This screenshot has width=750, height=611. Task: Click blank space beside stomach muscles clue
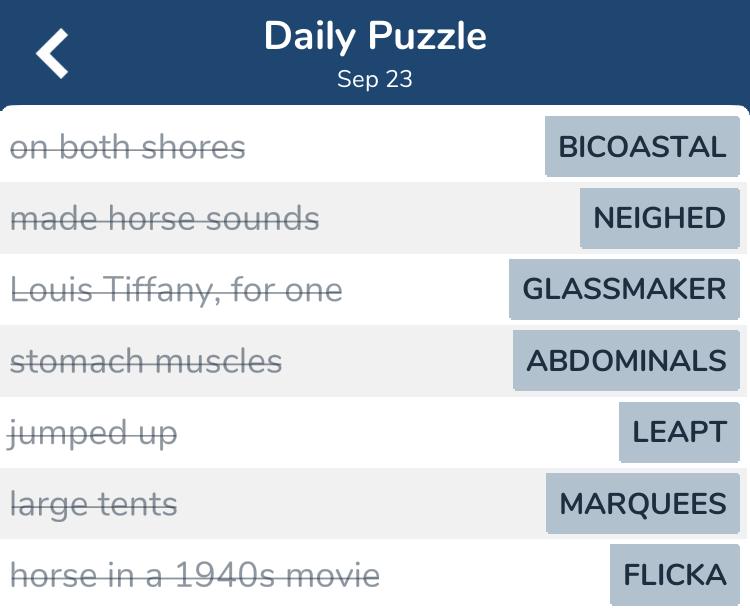397,360
